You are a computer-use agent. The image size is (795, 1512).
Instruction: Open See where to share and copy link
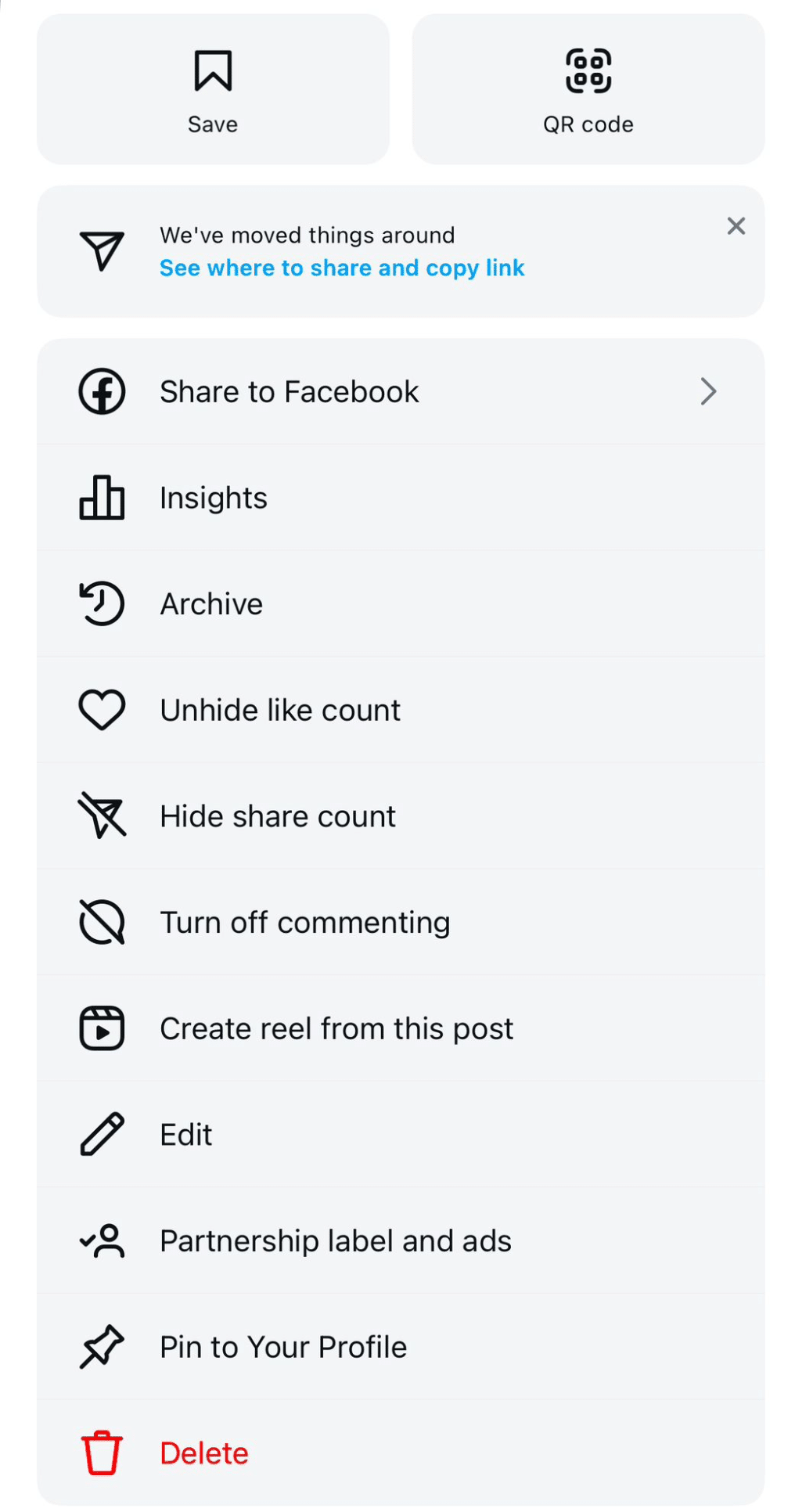(342, 268)
